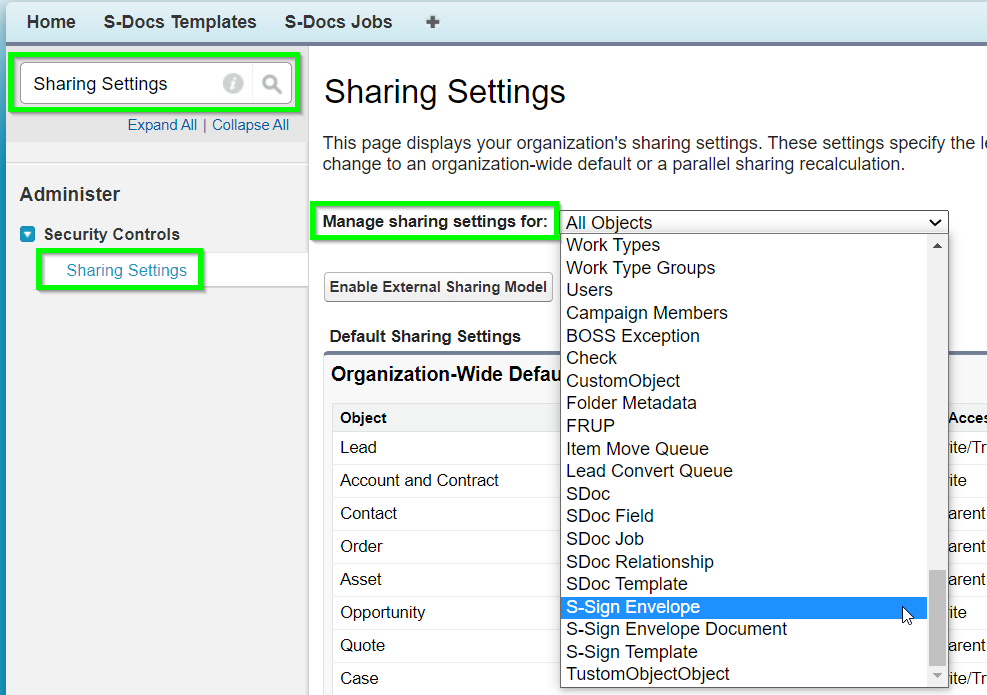Select SDoc Field option
The width and height of the screenshot is (987, 695).
click(x=743, y=516)
